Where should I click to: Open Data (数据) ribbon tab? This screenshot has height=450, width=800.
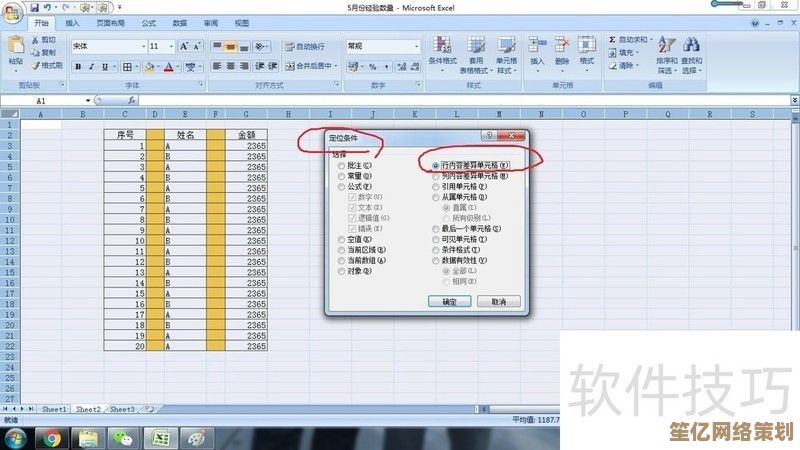tap(180, 23)
